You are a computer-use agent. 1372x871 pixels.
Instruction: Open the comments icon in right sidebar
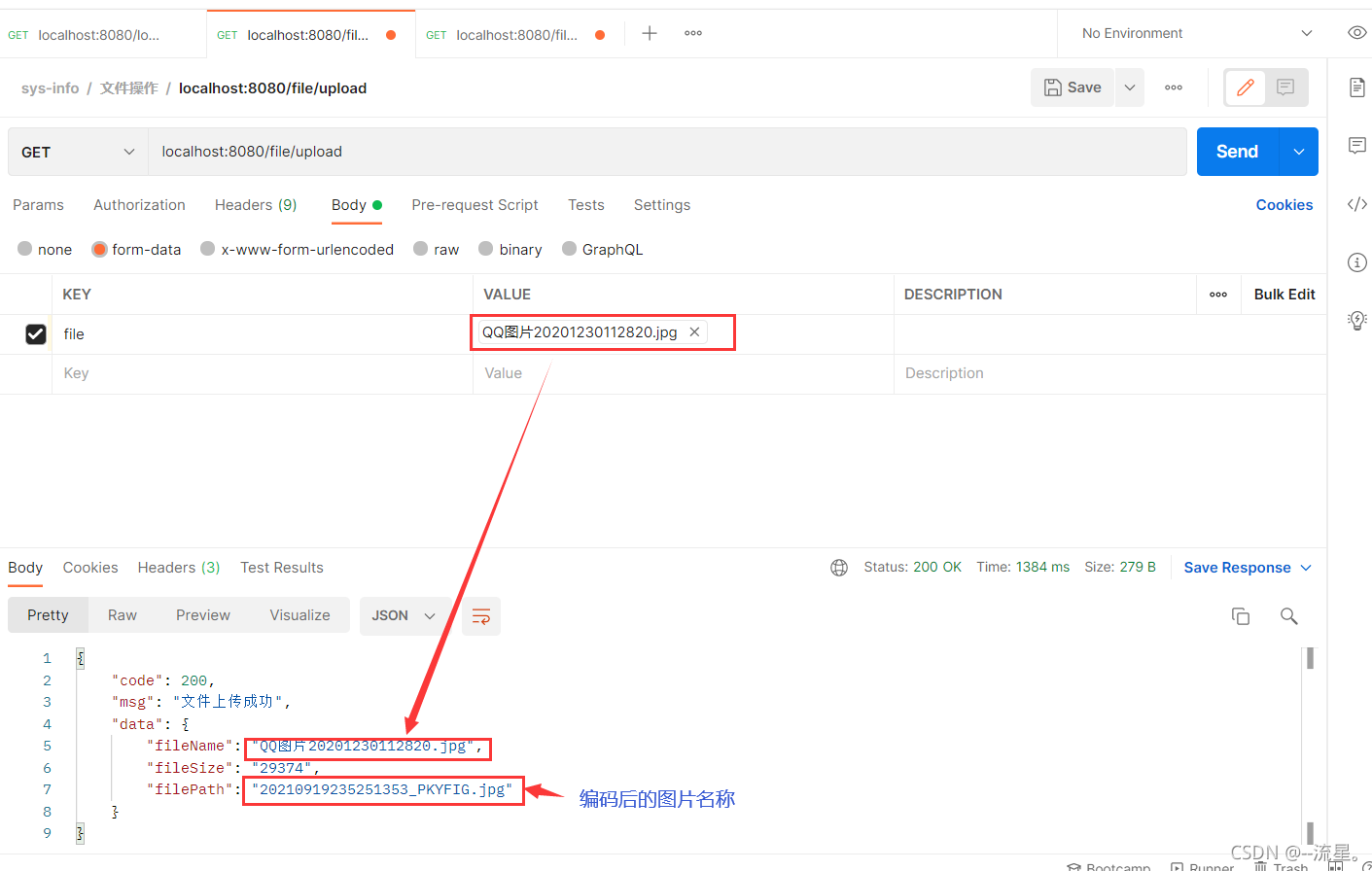(x=1357, y=146)
